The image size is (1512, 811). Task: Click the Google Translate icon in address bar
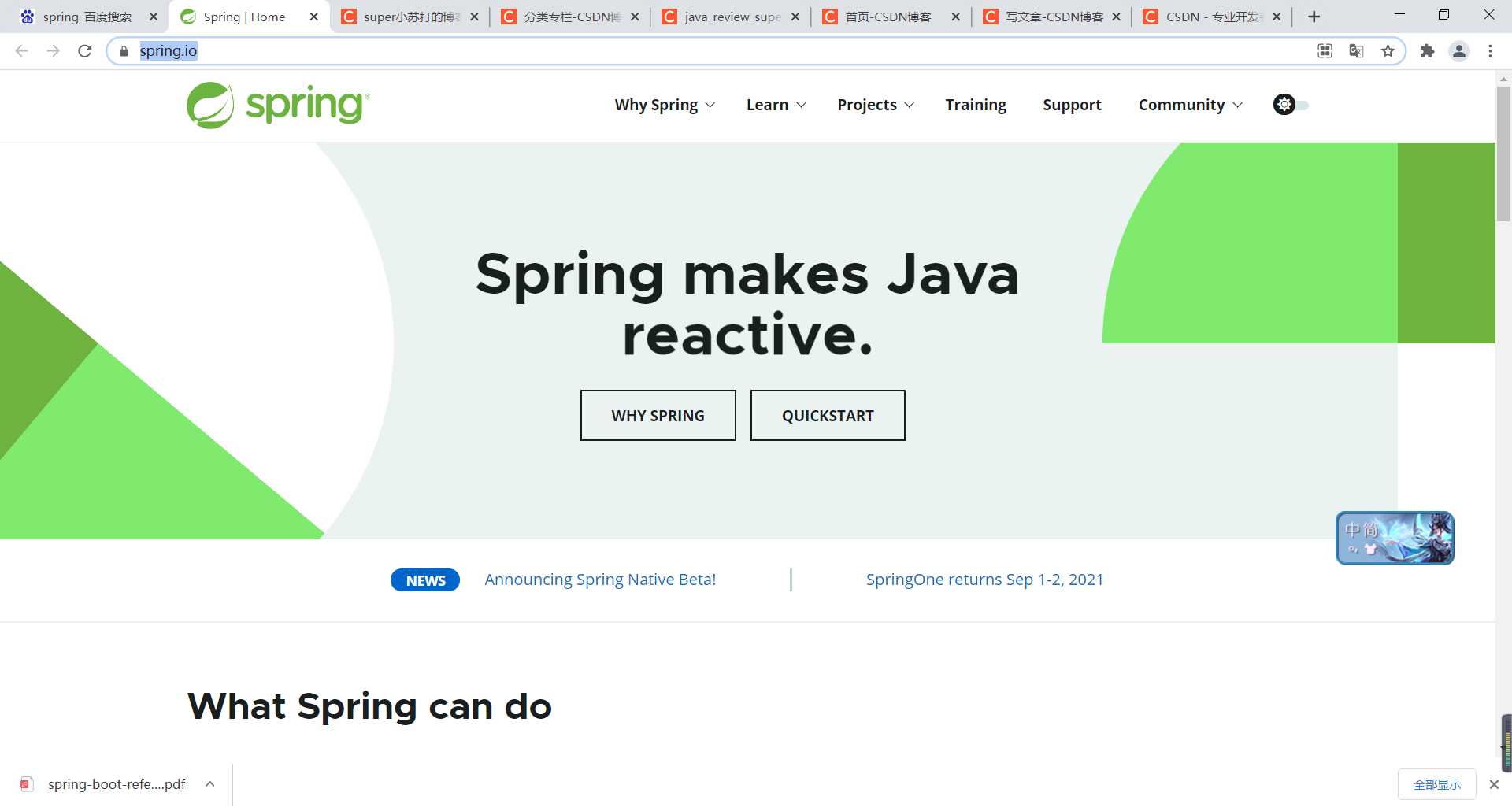(x=1356, y=50)
